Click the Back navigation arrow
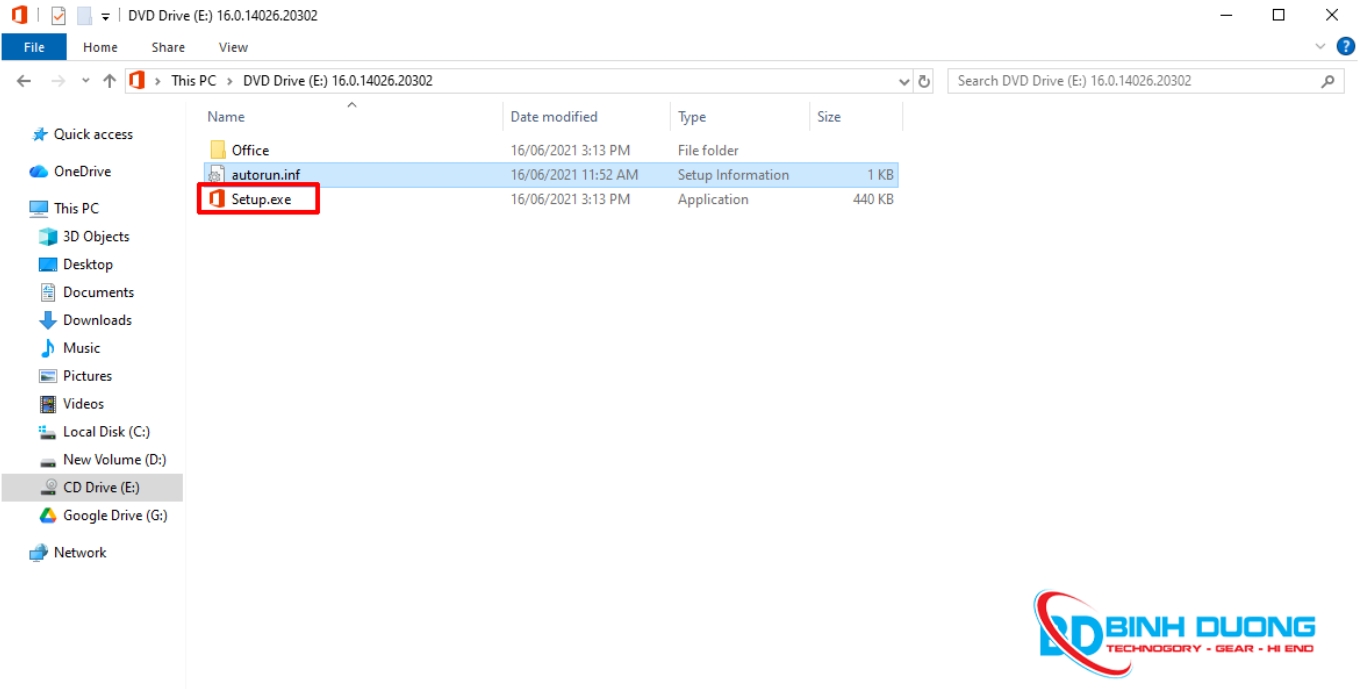This screenshot has height=689, width=1359. click(x=24, y=81)
